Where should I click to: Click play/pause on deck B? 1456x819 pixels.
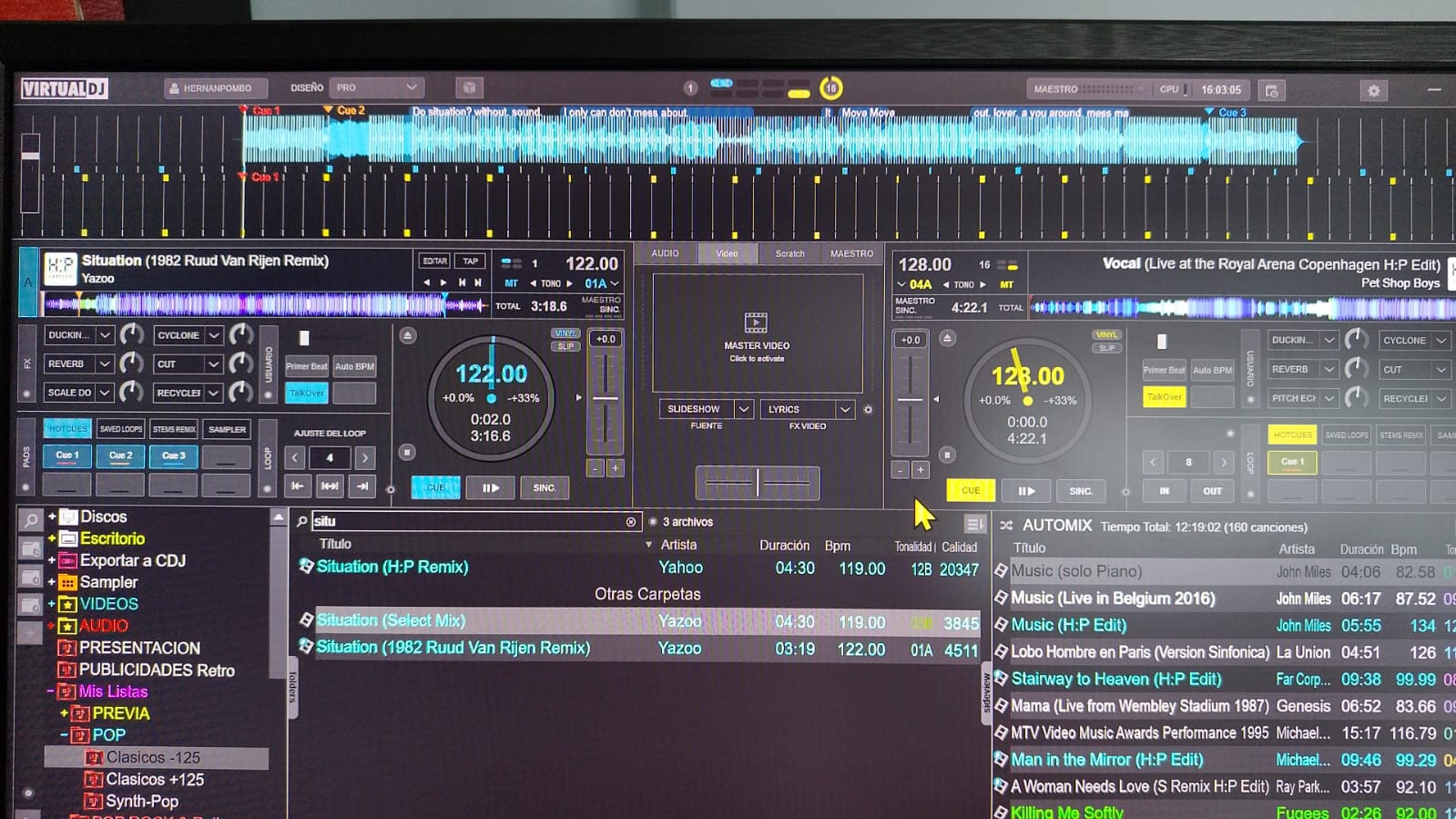pos(1026,491)
